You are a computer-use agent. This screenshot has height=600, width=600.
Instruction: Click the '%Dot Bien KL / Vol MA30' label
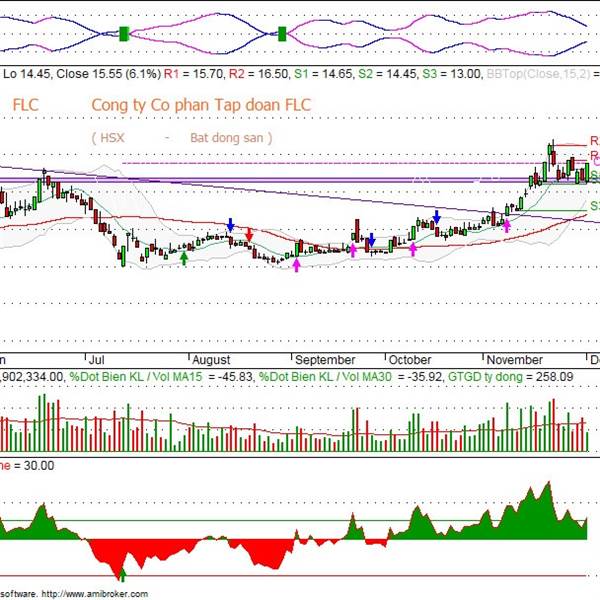(325, 377)
